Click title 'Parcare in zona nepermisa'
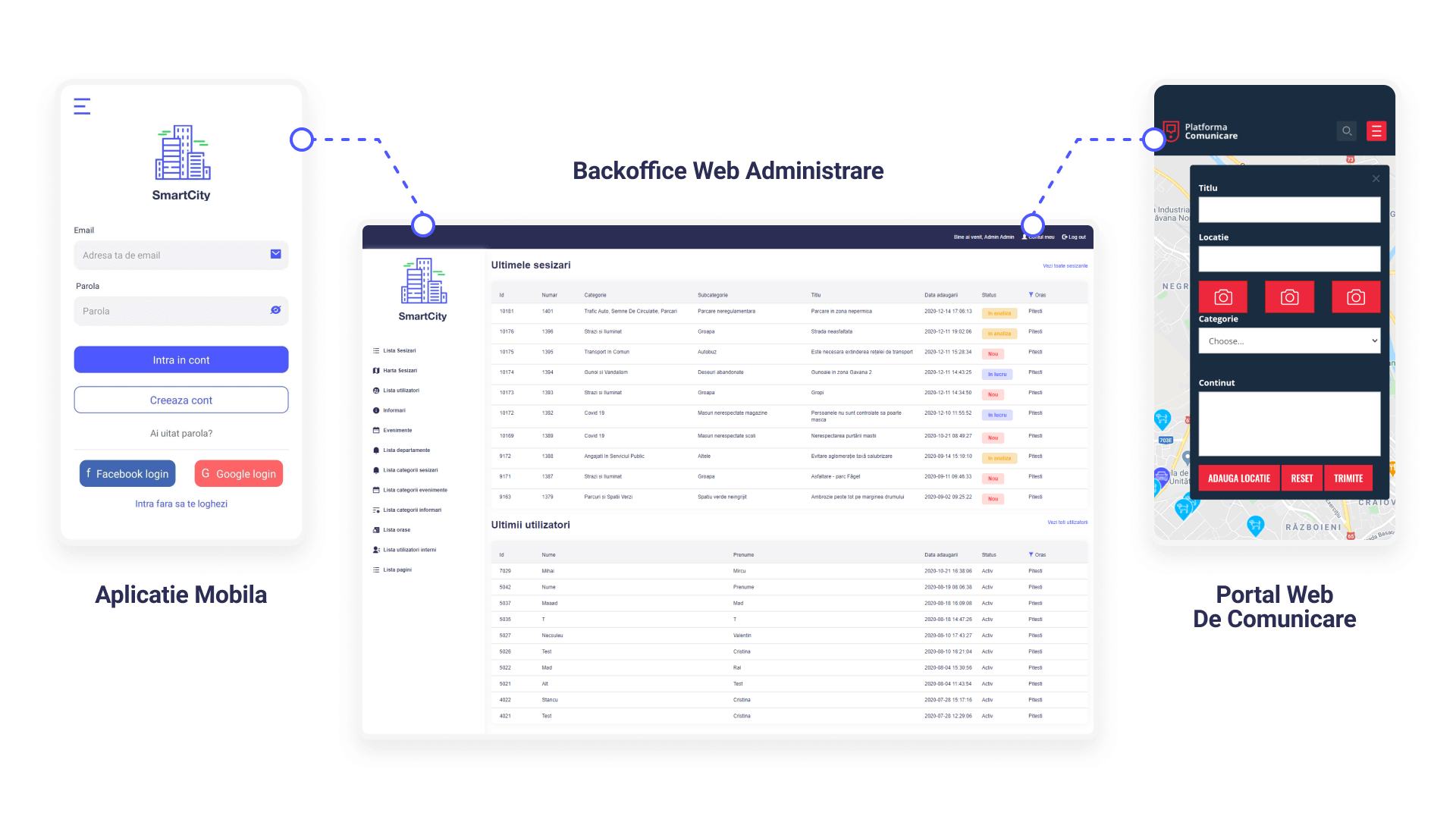 coord(841,311)
